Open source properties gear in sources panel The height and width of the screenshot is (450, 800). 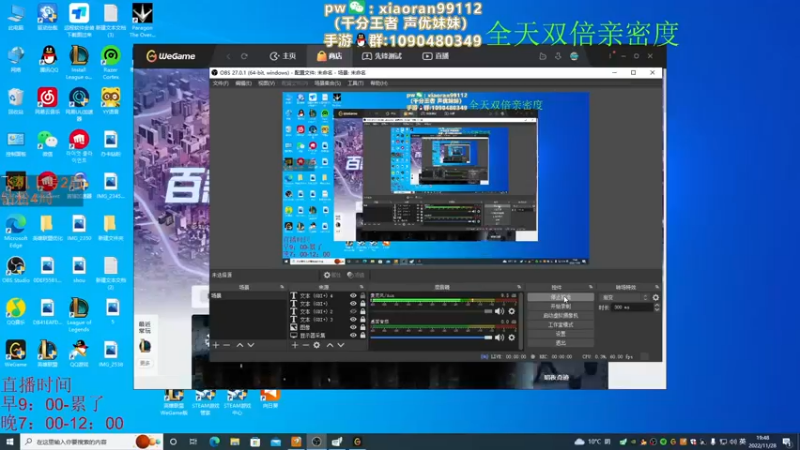pos(316,345)
